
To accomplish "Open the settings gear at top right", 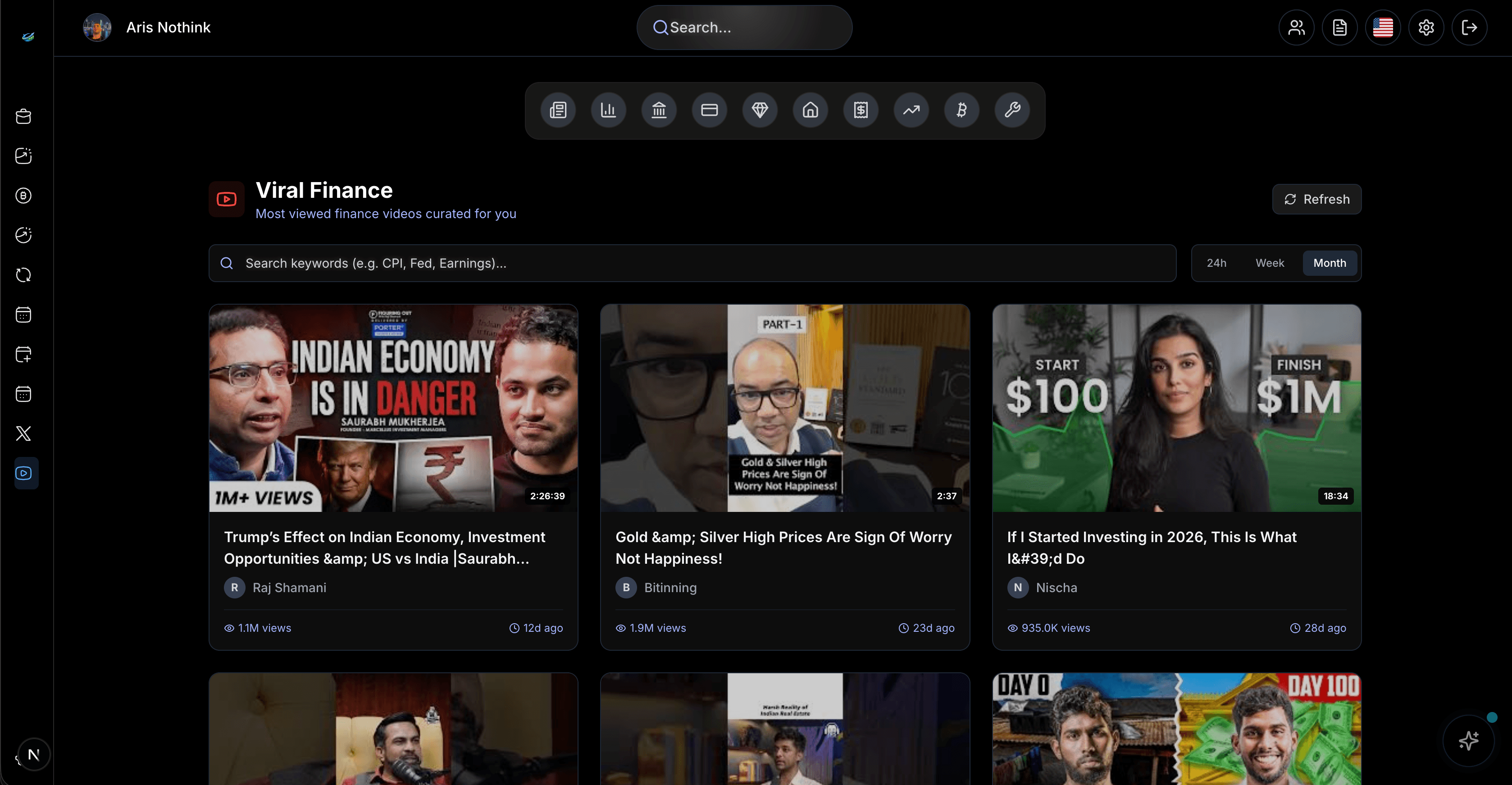I will pyautogui.click(x=1425, y=27).
